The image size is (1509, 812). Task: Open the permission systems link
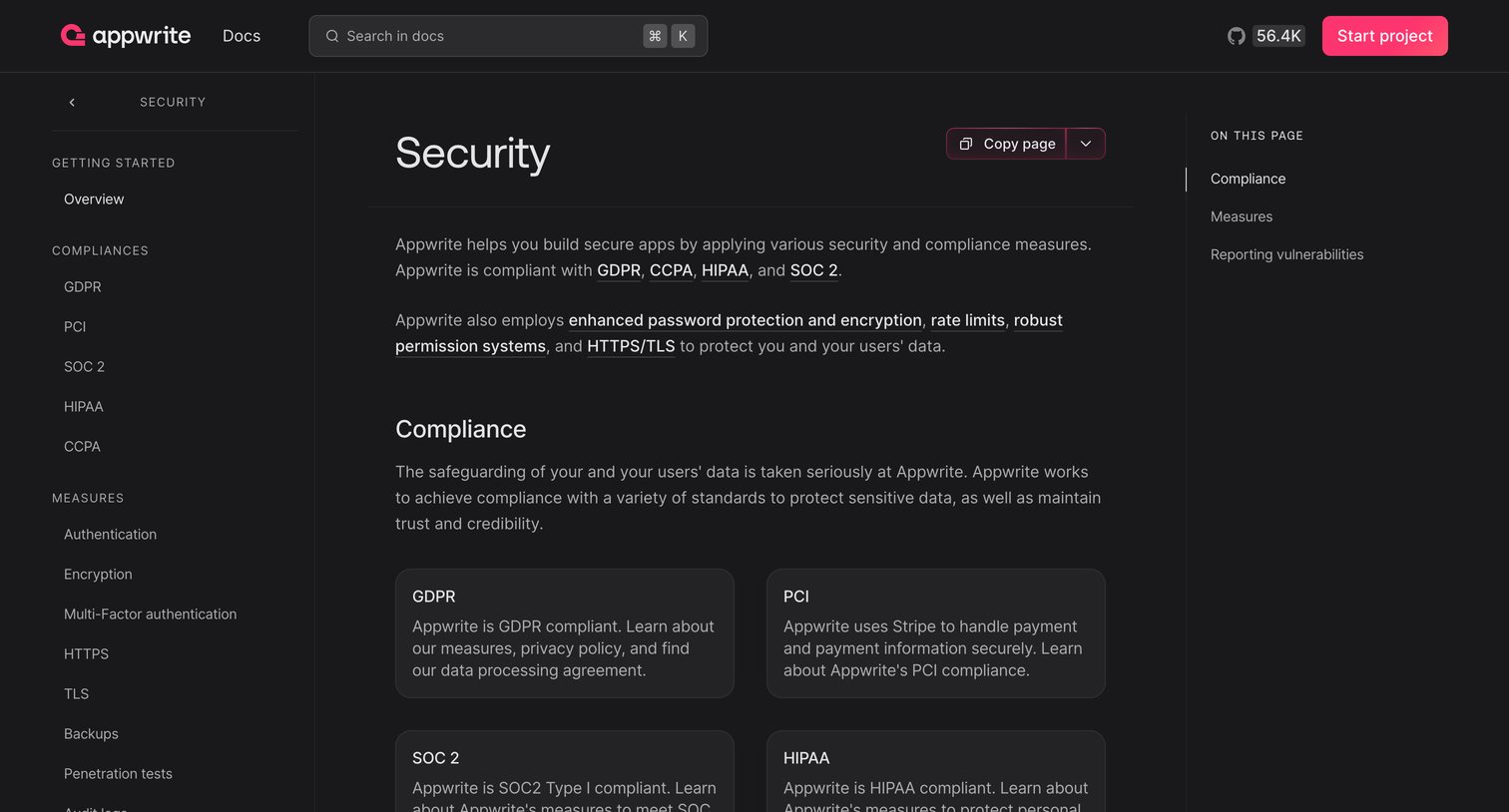point(470,346)
